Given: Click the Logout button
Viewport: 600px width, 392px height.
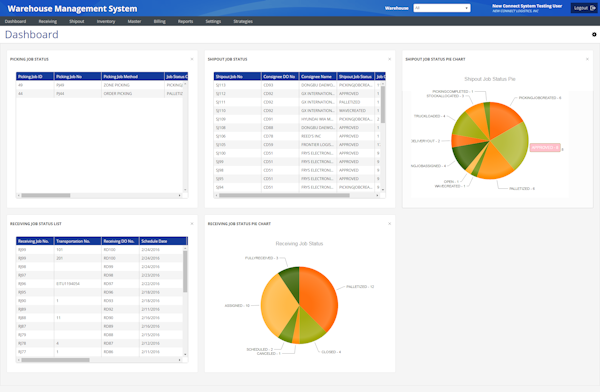Looking at the screenshot, I should click(x=584, y=8).
